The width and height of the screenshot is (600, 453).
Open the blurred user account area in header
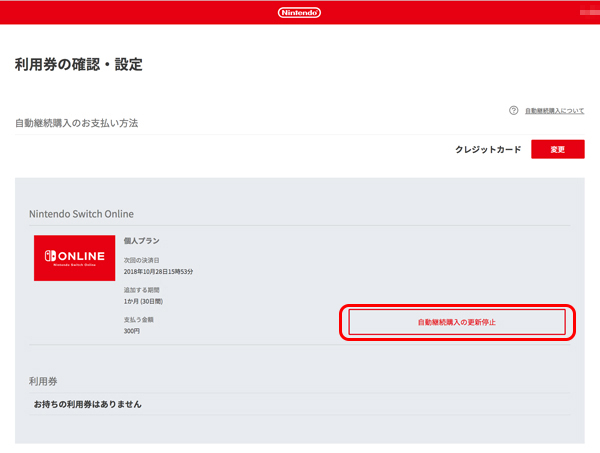[590, 13]
